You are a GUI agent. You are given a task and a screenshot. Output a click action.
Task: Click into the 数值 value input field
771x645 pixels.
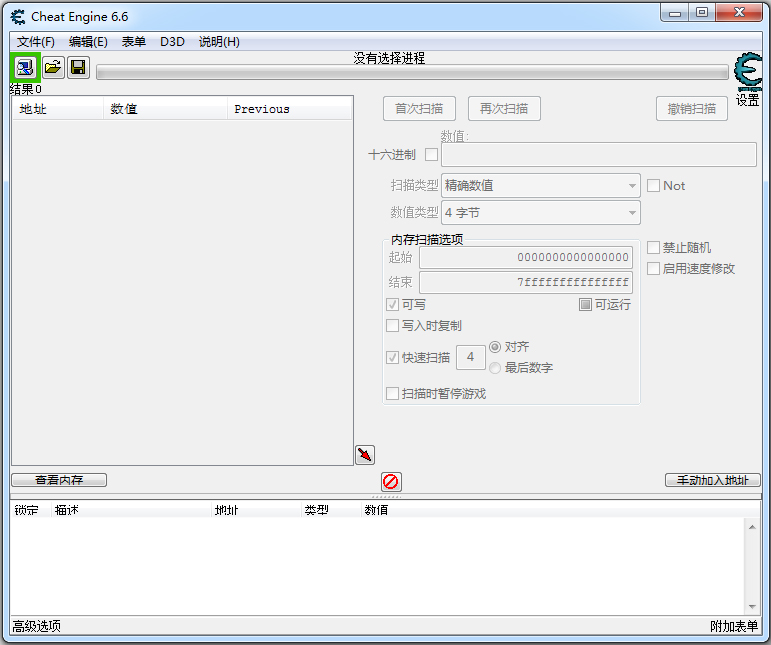599,154
